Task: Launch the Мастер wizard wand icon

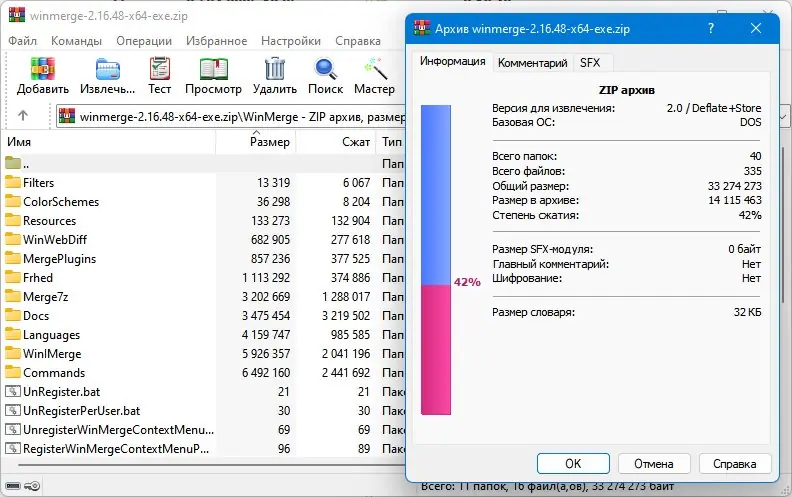Action: pyautogui.click(x=376, y=69)
